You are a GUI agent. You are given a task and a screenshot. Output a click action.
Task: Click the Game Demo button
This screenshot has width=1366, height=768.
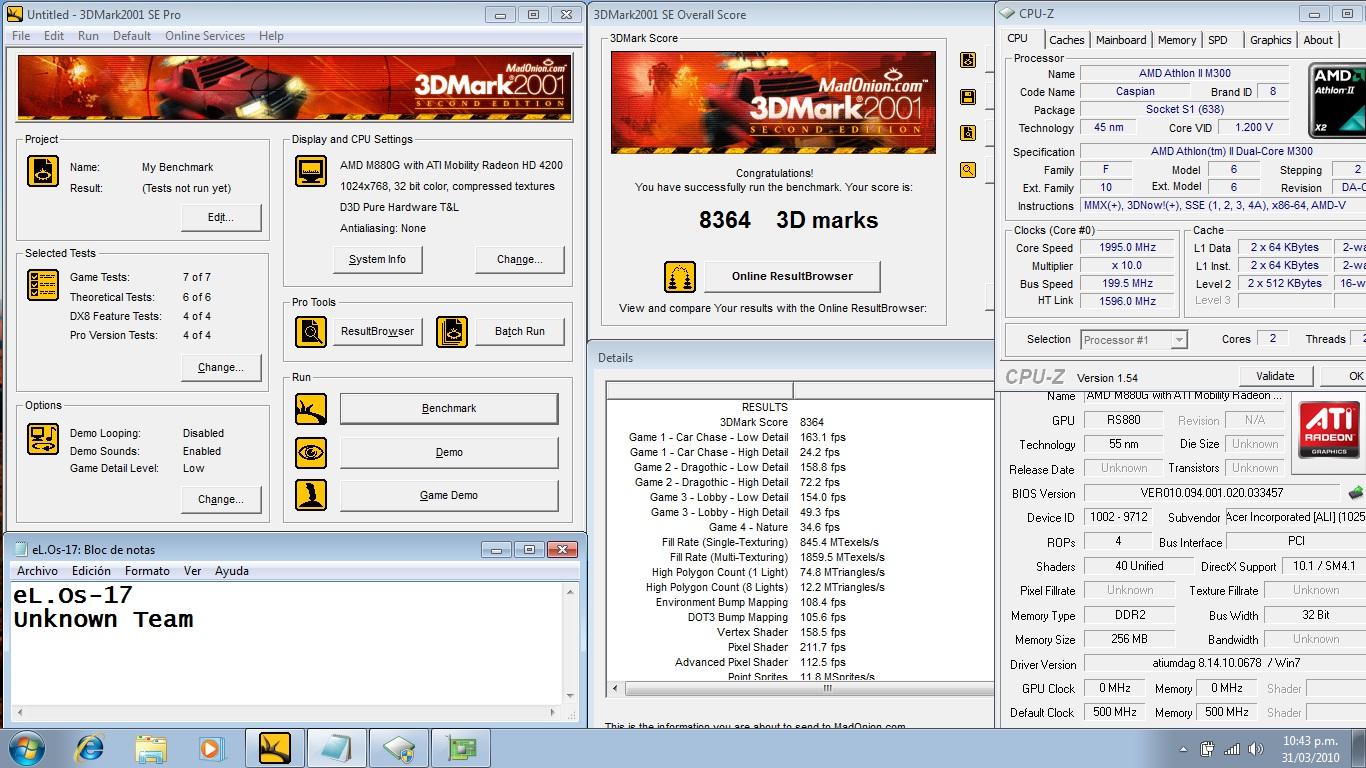point(449,495)
